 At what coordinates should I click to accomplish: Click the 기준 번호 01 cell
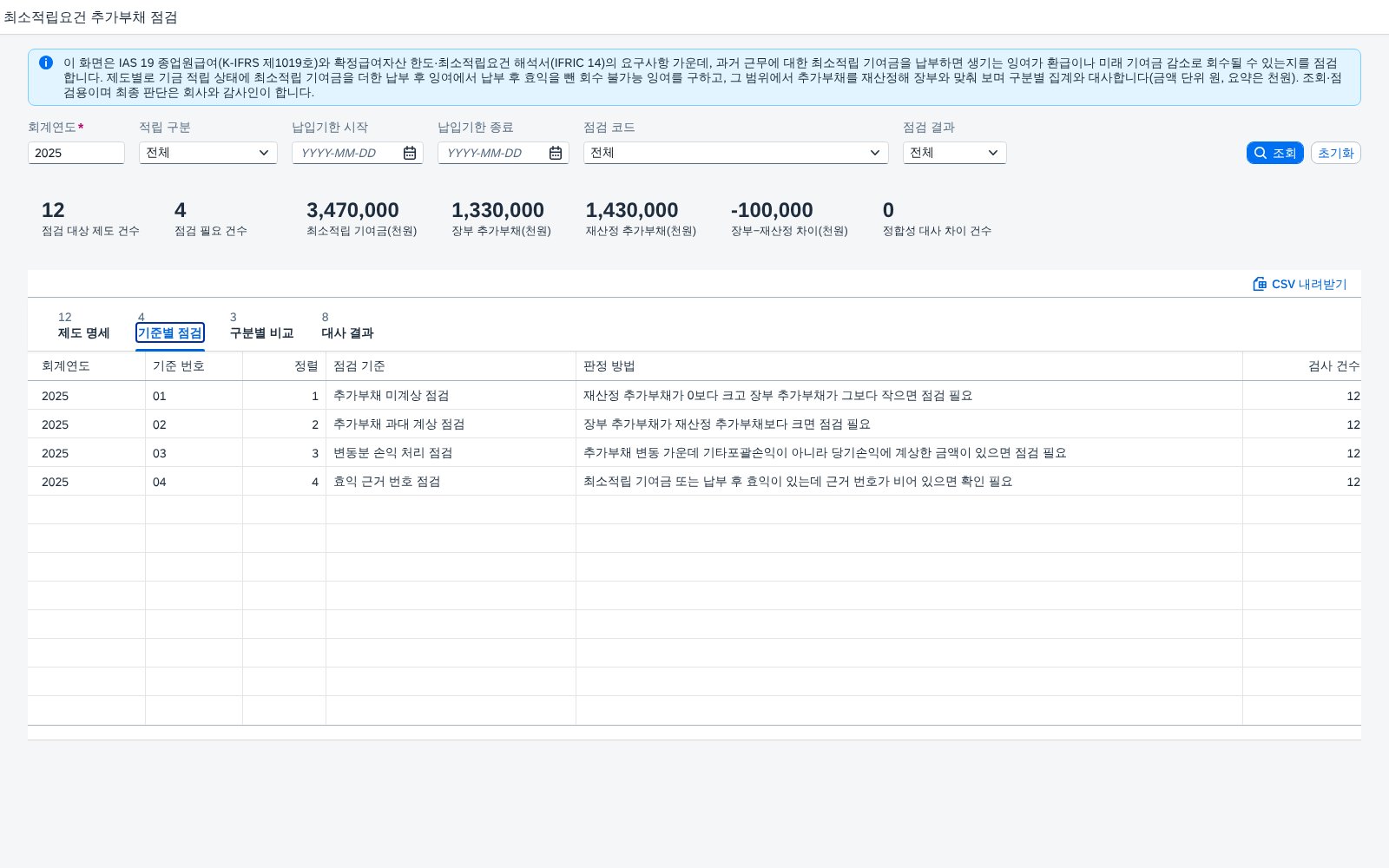194,396
